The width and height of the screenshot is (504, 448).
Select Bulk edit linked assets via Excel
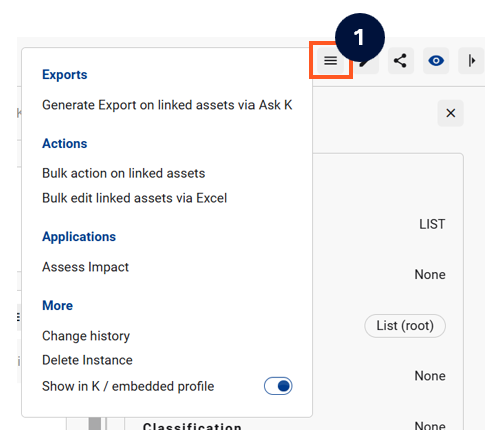point(134,198)
